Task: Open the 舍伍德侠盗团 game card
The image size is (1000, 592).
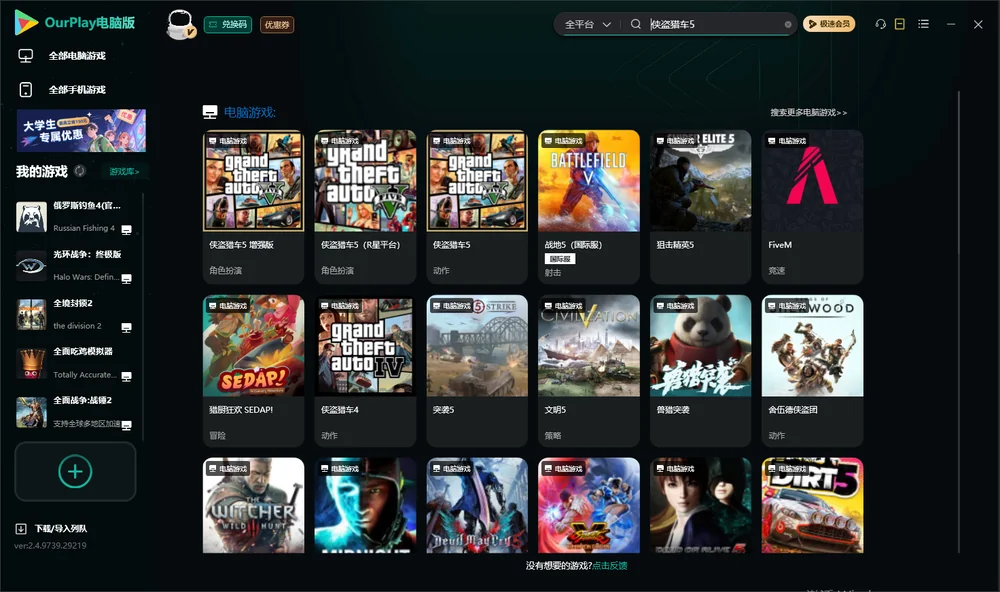Action: [x=812, y=371]
